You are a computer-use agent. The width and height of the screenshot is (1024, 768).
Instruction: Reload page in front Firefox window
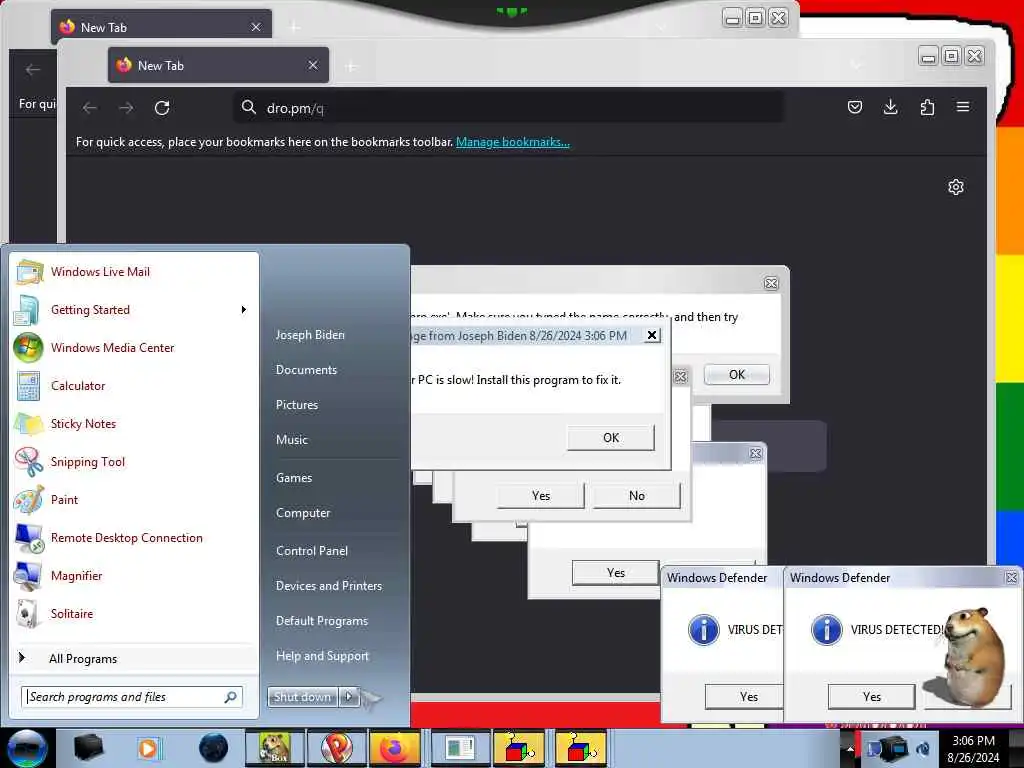coord(162,108)
